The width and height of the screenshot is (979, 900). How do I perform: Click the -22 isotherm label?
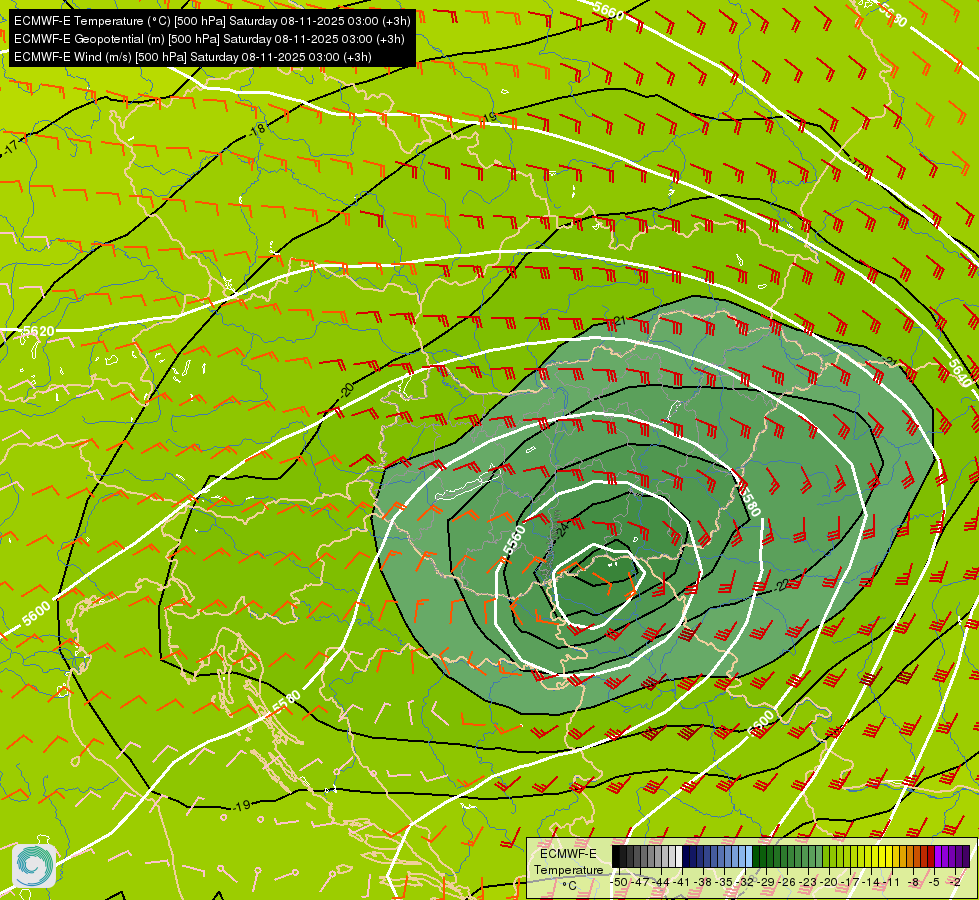pyautogui.click(x=782, y=586)
